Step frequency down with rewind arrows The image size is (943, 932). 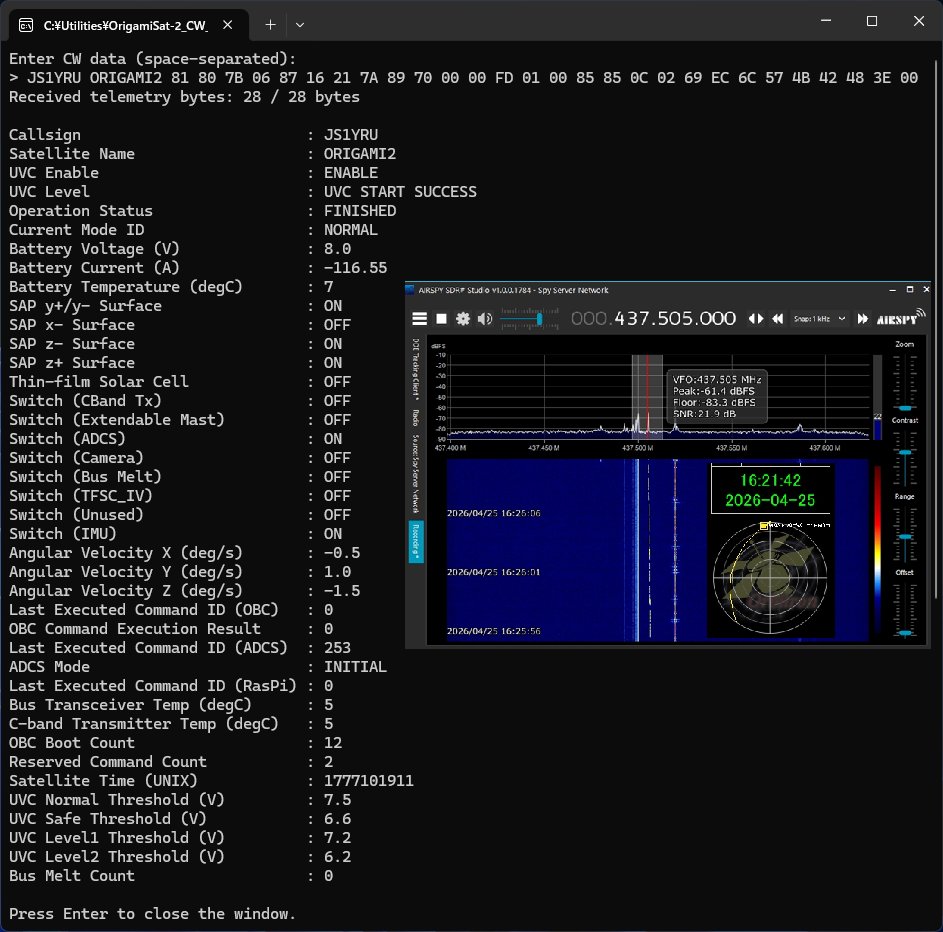tap(778, 319)
